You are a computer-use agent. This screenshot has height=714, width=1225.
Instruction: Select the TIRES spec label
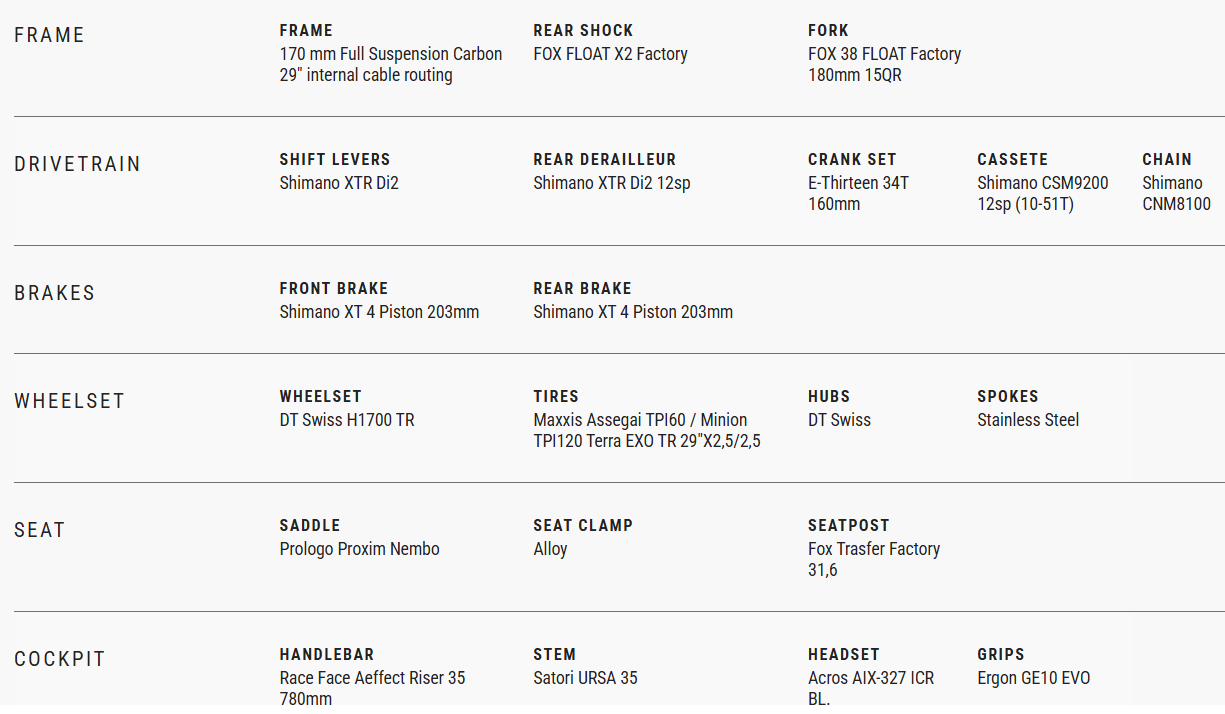click(x=556, y=397)
